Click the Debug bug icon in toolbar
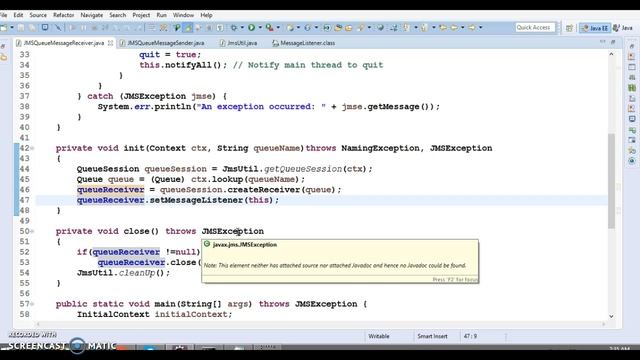 (x=234, y=27)
